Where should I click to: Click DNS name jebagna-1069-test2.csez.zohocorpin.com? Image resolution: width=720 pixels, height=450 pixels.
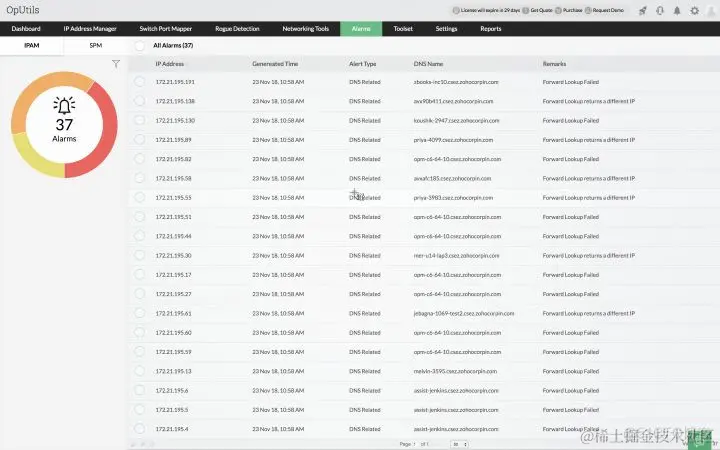tap(464, 313)
